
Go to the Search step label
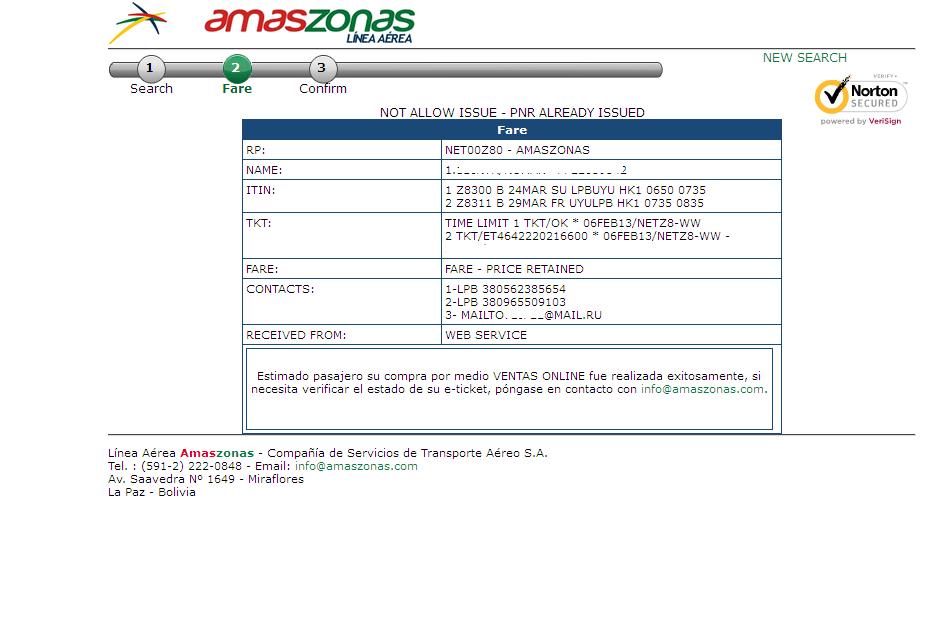(x=151, y=89)
